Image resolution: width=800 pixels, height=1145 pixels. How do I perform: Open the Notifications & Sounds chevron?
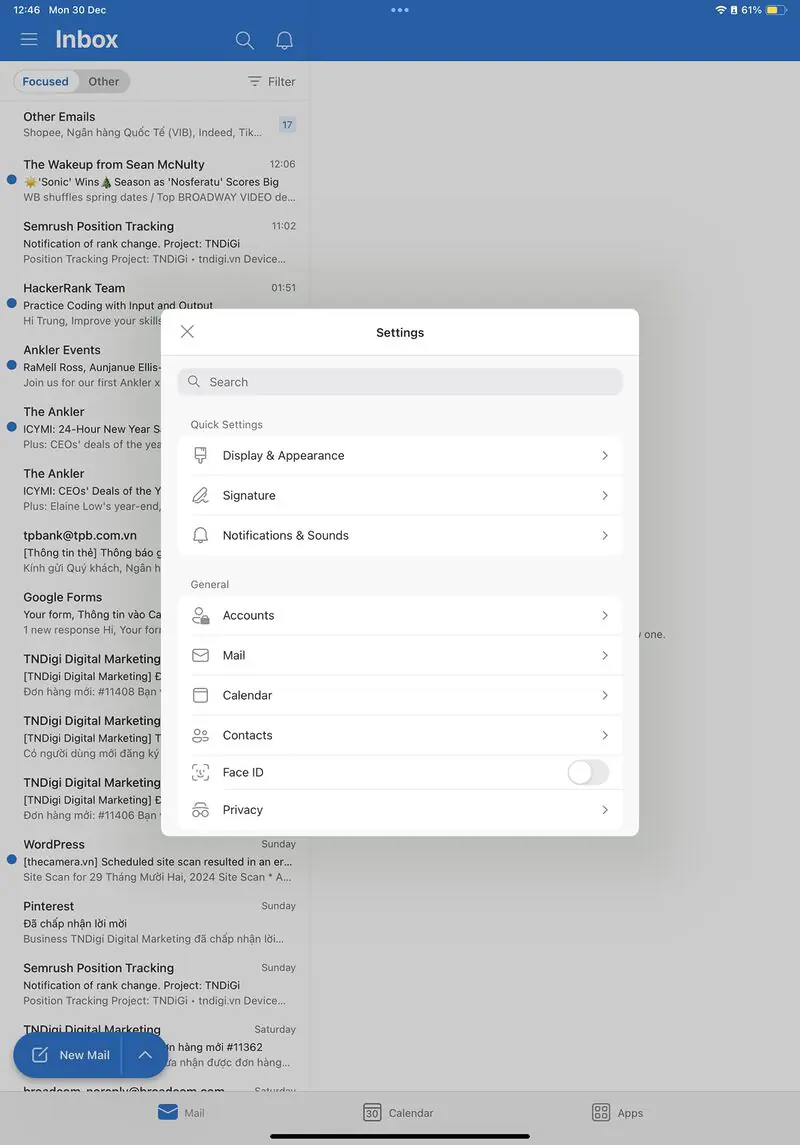click(x=605, y=535)
